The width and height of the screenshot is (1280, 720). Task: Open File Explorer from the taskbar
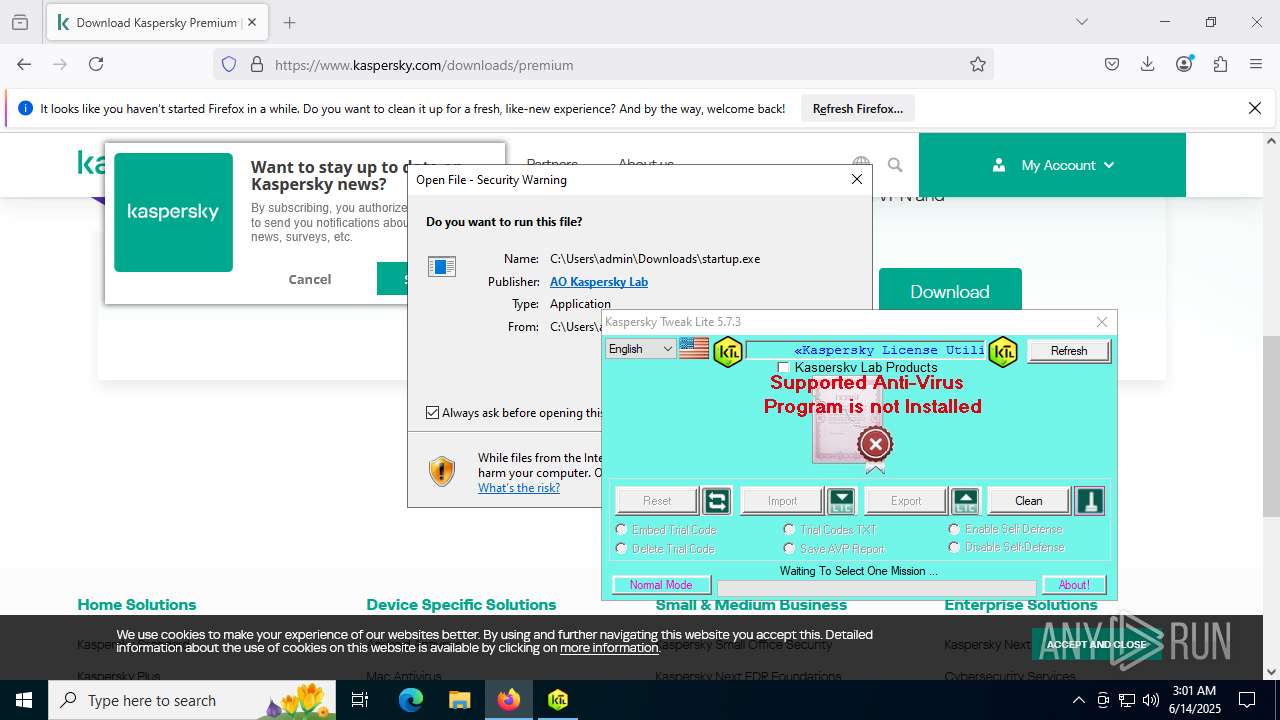click(x=459, y=700)
